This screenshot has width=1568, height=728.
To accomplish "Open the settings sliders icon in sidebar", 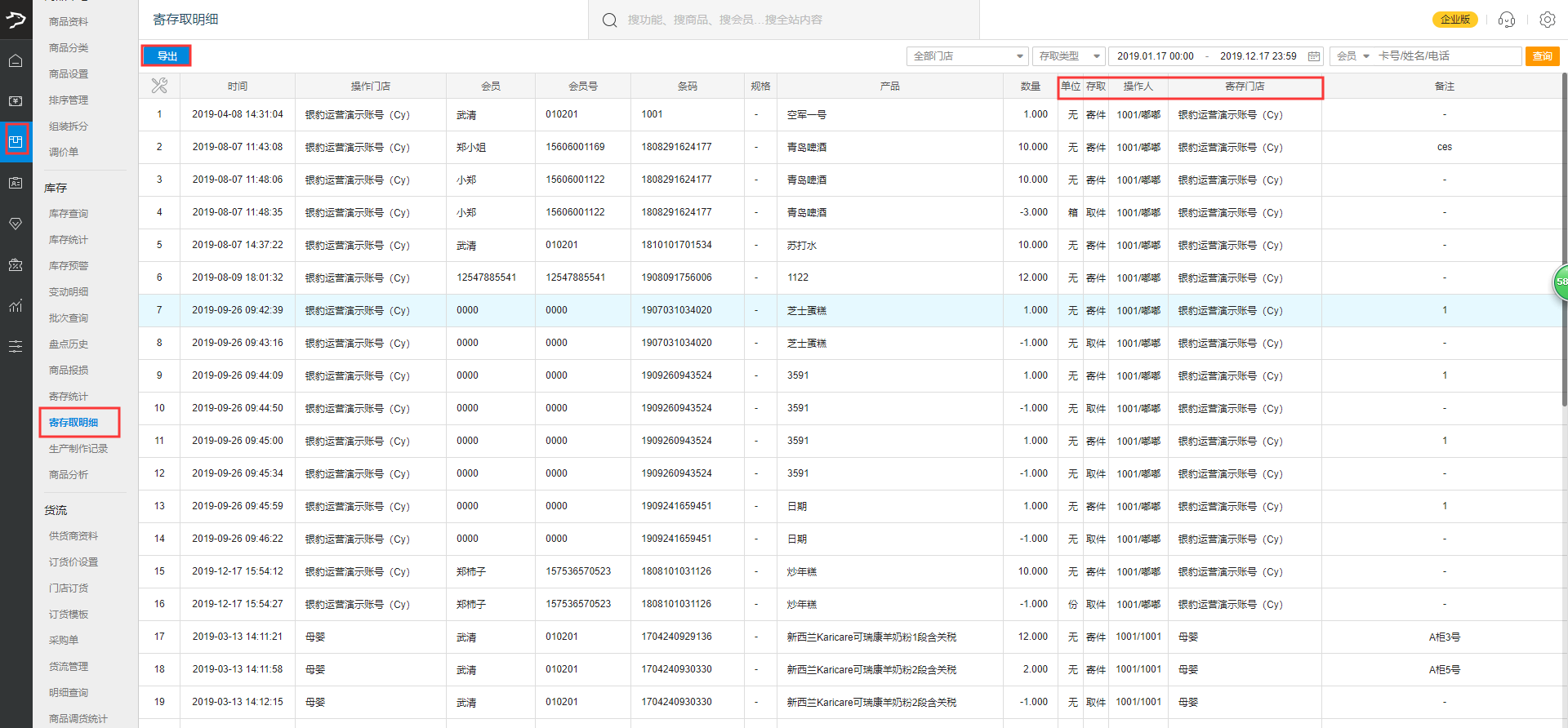I will 16,346.
